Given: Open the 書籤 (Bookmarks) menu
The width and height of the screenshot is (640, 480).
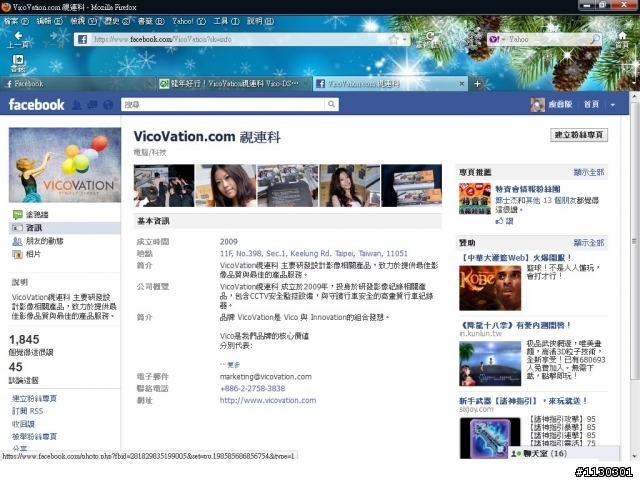Looking at the screenshot, I should click(x=151, y=21).
